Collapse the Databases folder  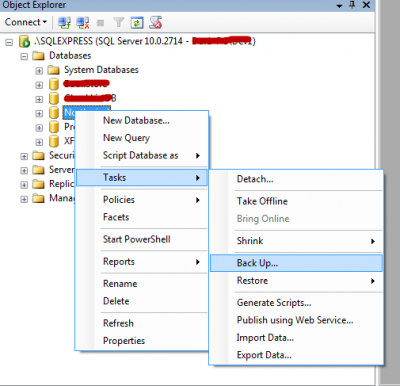[x=24, y=56]
